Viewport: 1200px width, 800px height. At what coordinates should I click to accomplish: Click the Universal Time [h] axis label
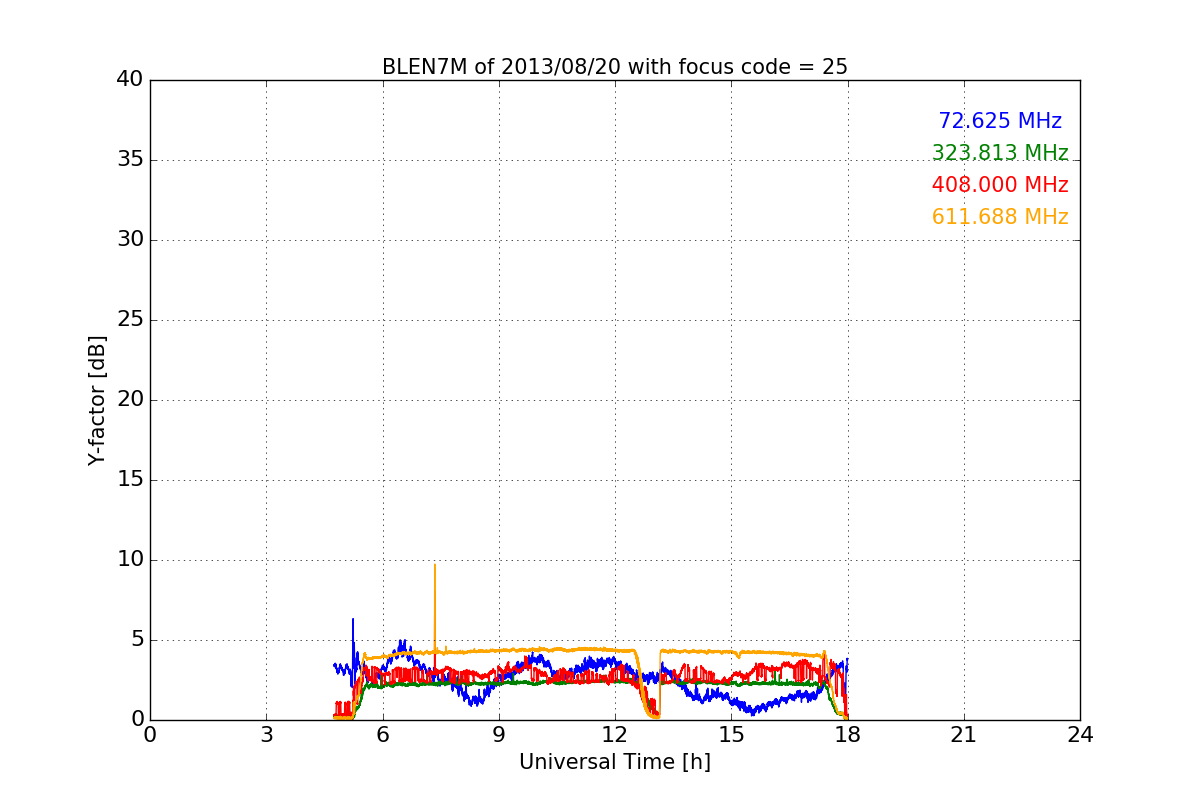coord(614,762)
